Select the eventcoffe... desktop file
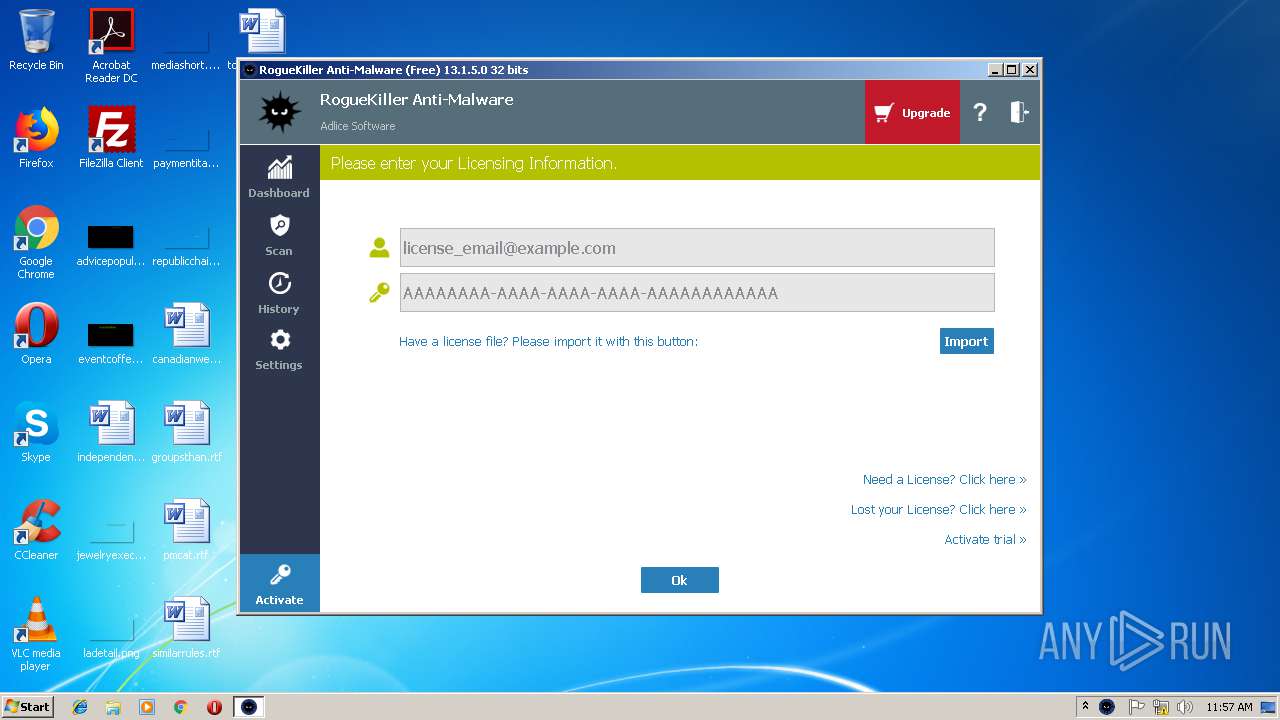 pyautogui.click(x=111, y=343)
